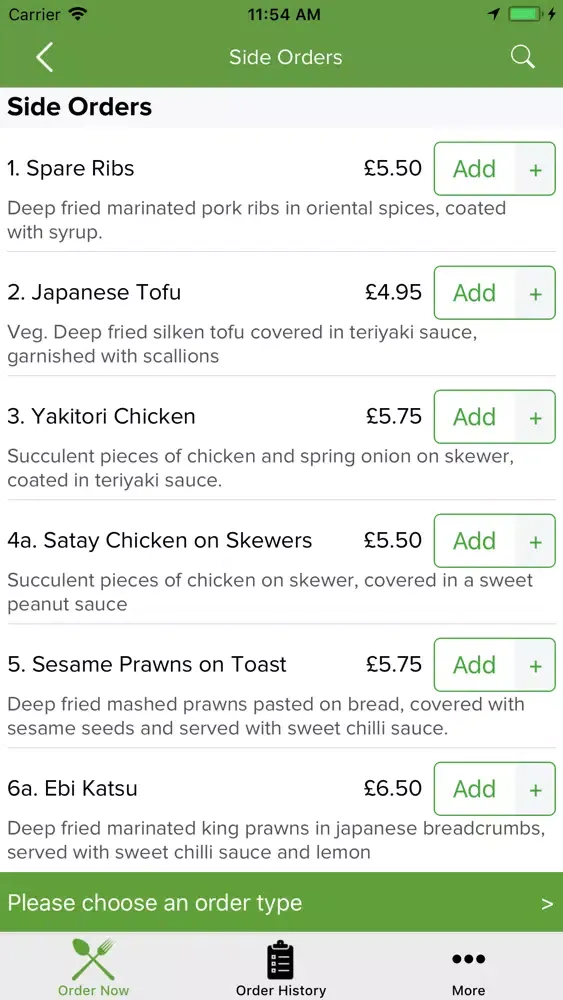Image resolution: width=563 pixels, height=1000 pixels.
Task: Open the More three-dots icon
Action: (469, 959)
